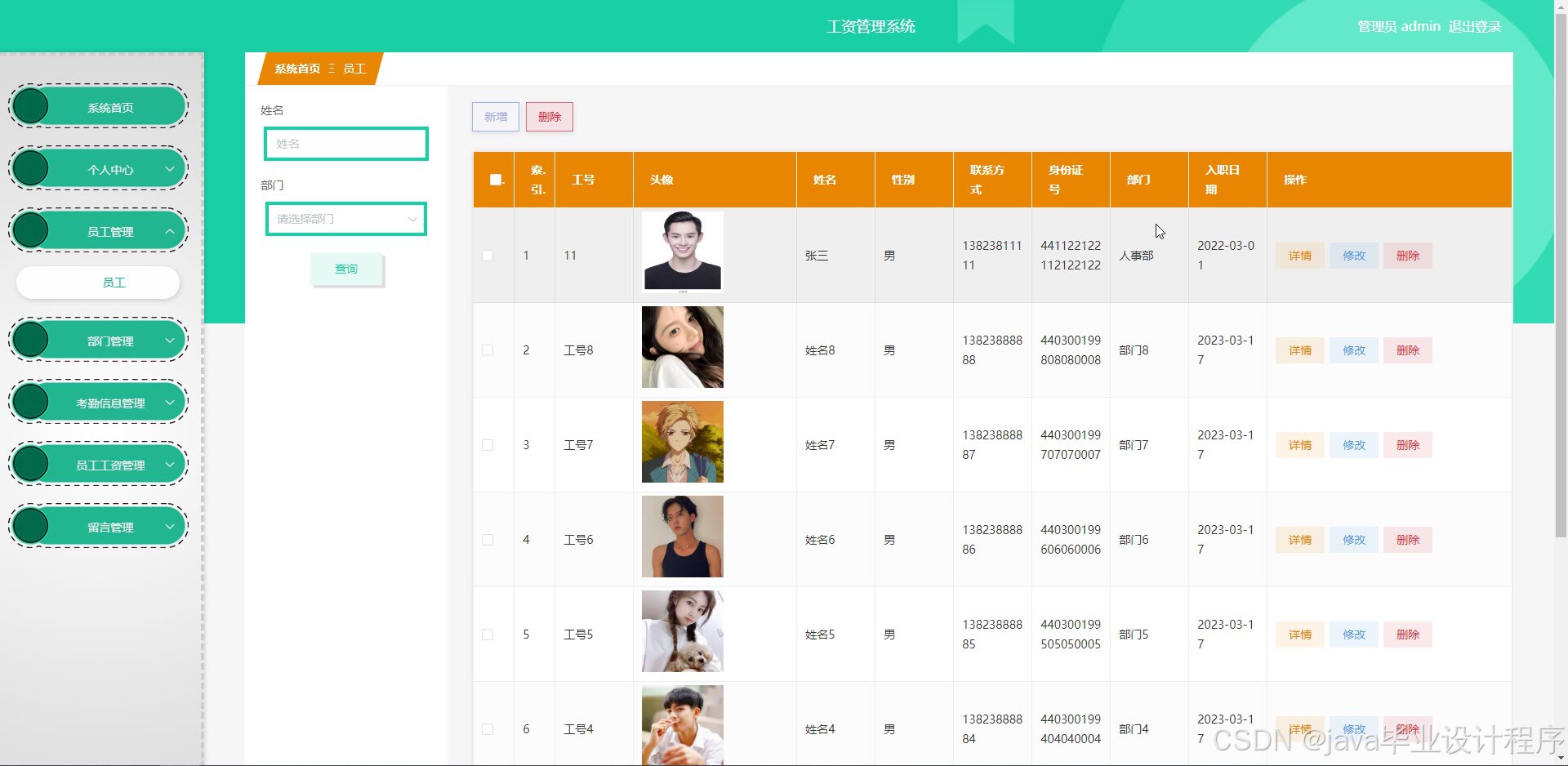Viewport: 1568px width, 766px height.
Task: Click the 管理员 admin label
Action: click(1398, 26)
